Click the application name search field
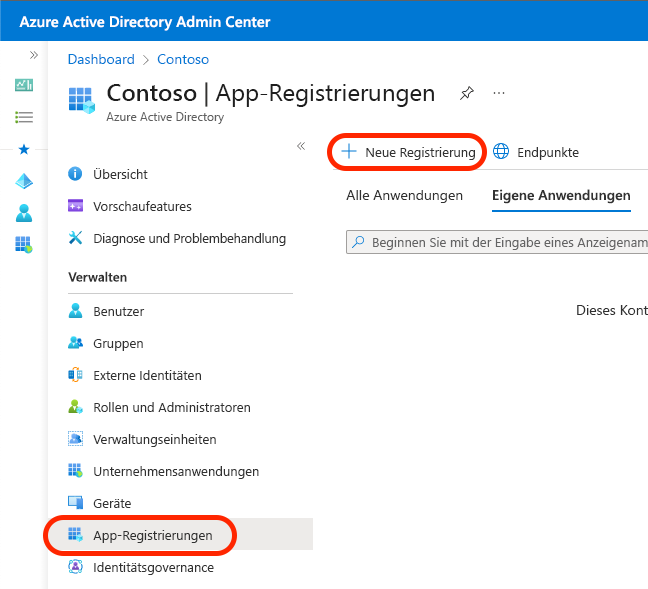648x589 pixels. 497,242
